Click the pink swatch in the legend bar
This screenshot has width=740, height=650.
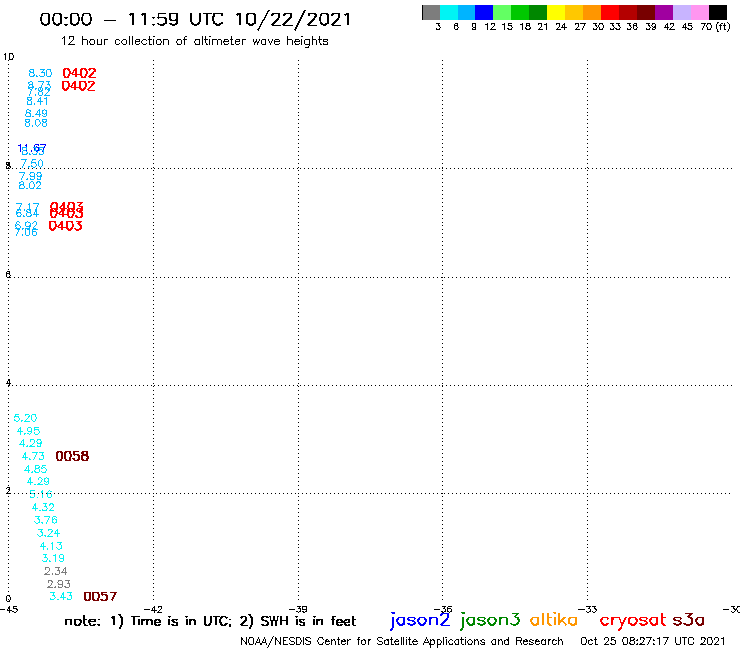click(x=700, y=13)
